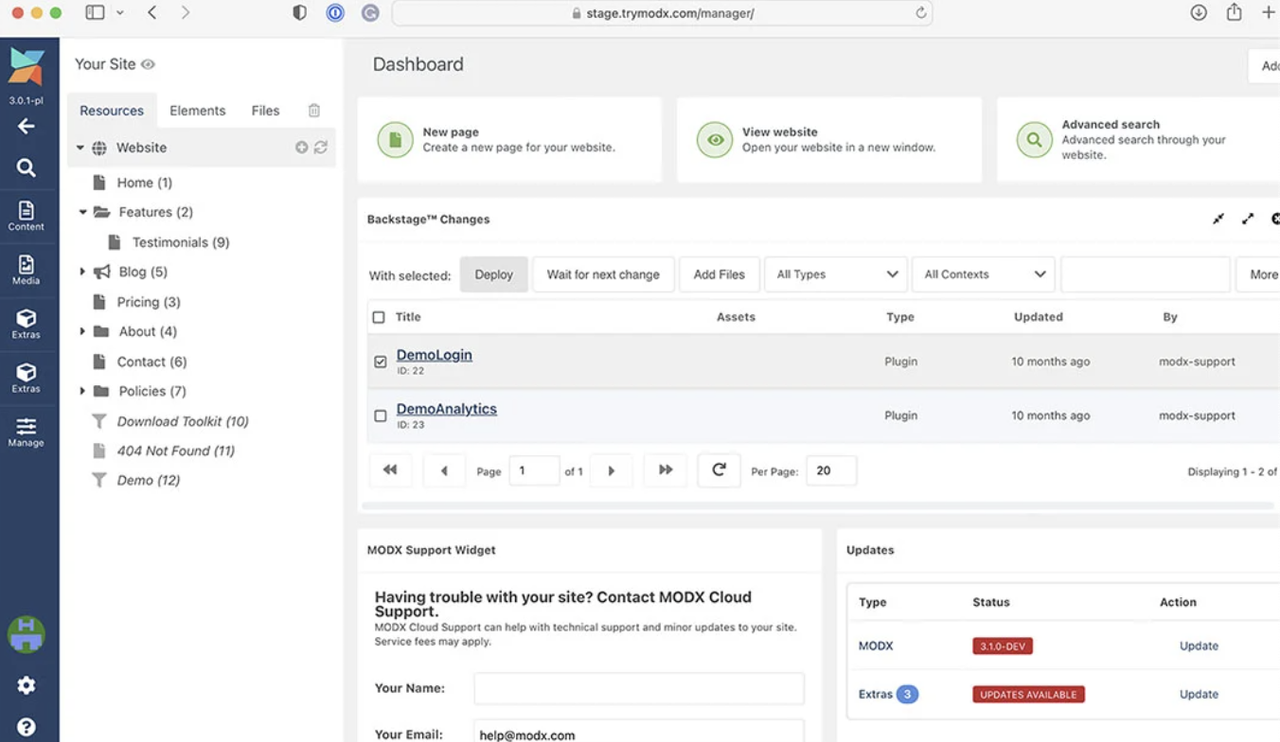The image size is (1280, 742).
Task: Toggle the Safari sidebar
Action: (x=95, y=13)
